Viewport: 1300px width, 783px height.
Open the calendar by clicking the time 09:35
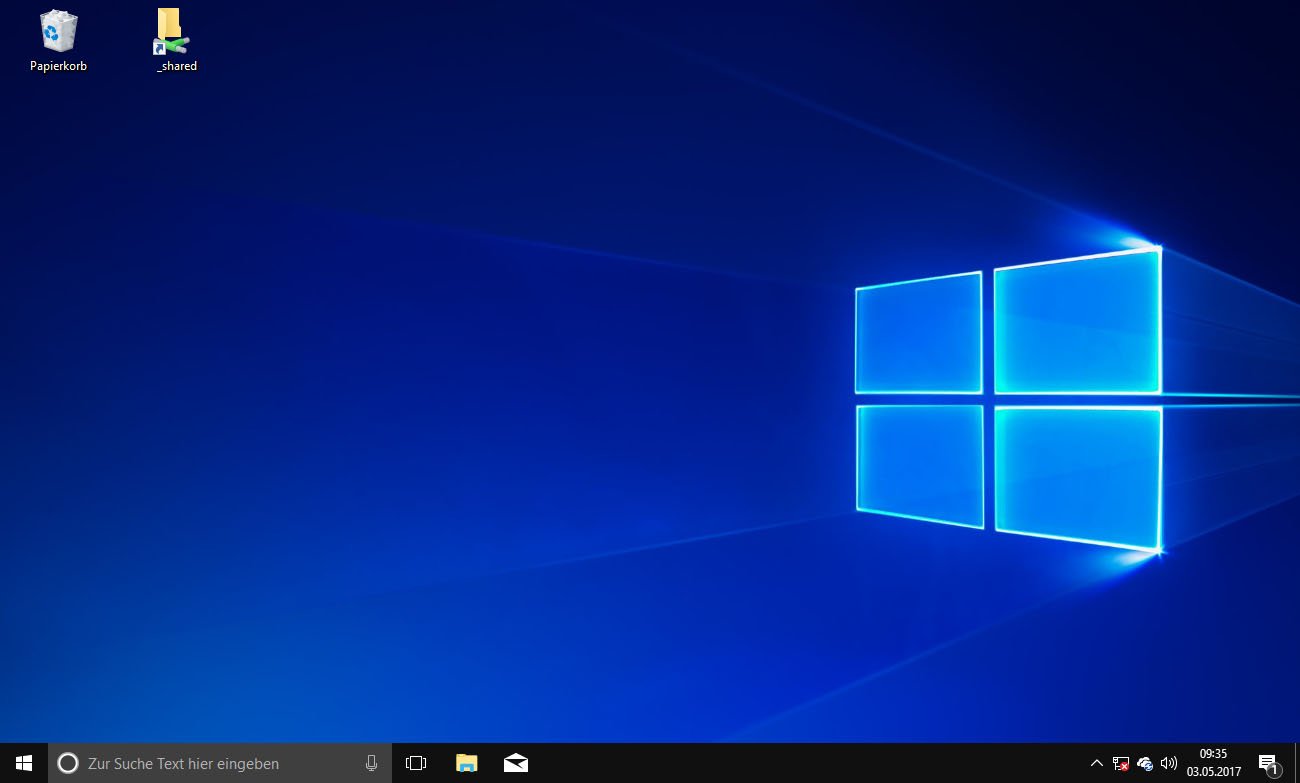coord(1213,754)
